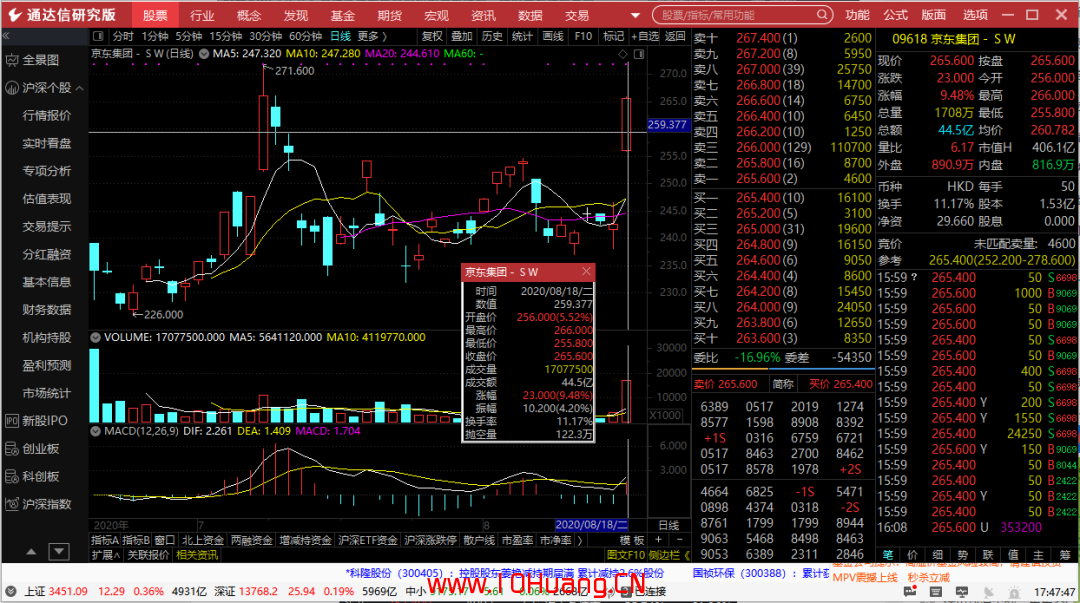Click the 图文F10 button
This screenshot has height=603, width=1080.
coord(625,555)
